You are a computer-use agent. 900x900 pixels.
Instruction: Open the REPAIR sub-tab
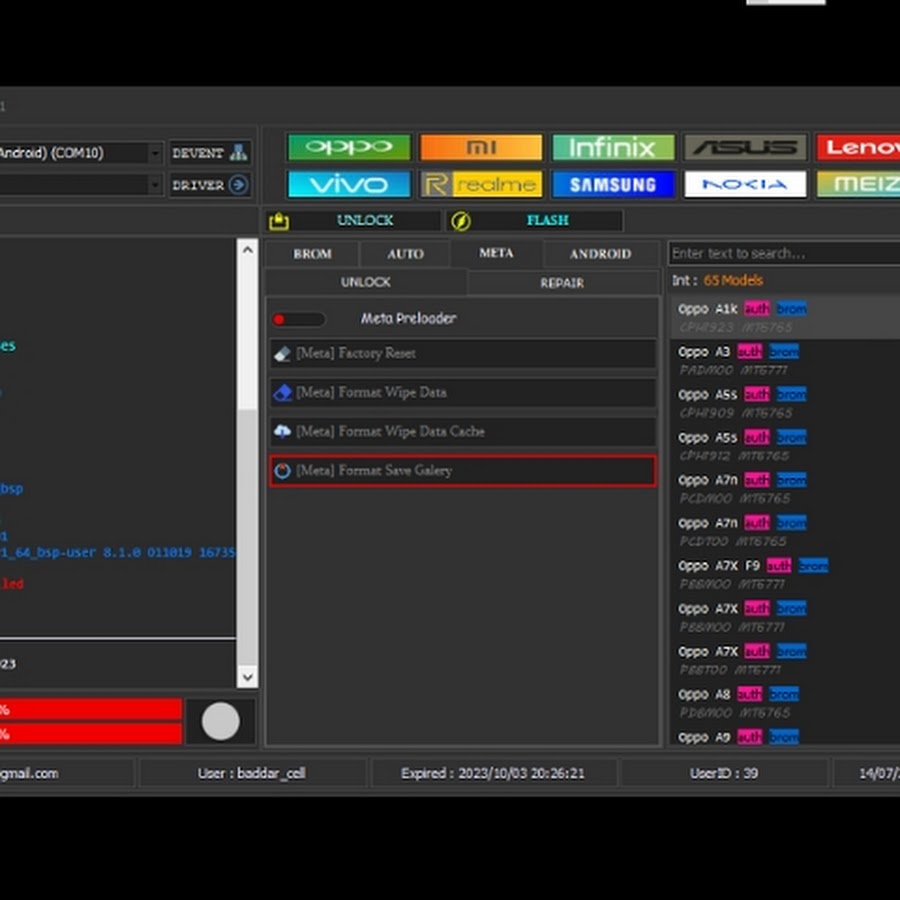(x=562, y=283)
